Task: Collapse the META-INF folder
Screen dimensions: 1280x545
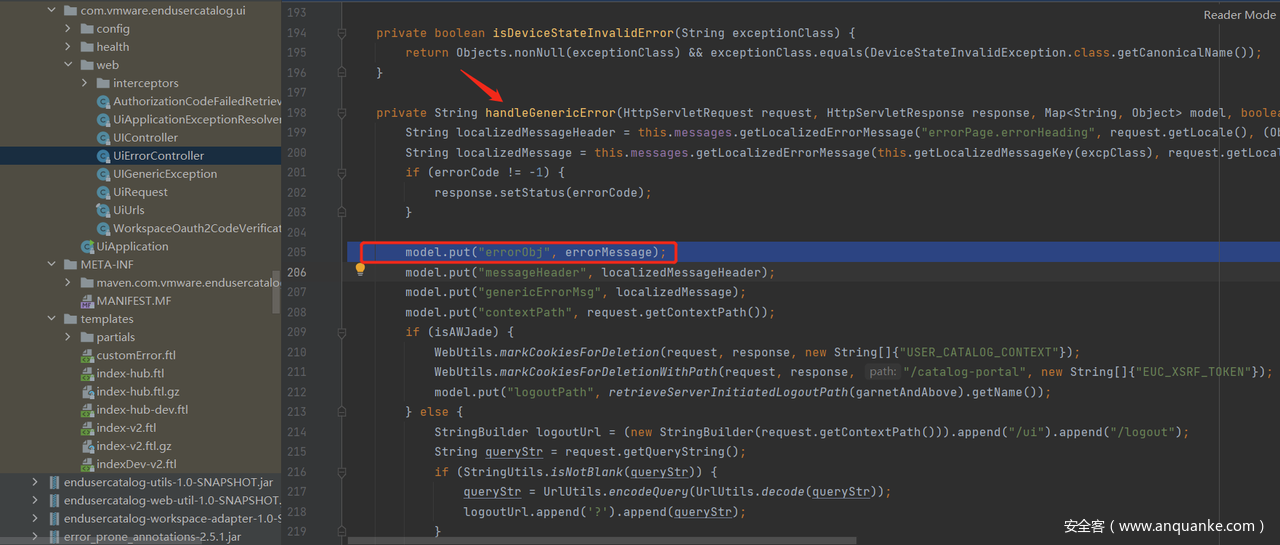Action: tap(52, 264)
